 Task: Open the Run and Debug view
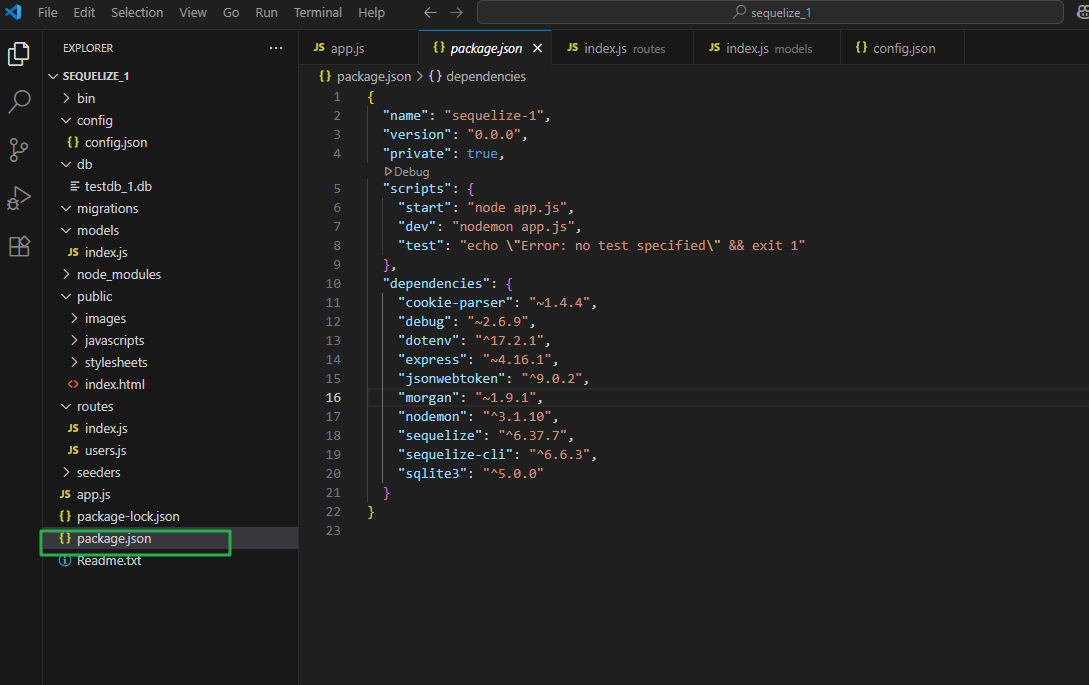pyautogui.click(x=19, y=198)
